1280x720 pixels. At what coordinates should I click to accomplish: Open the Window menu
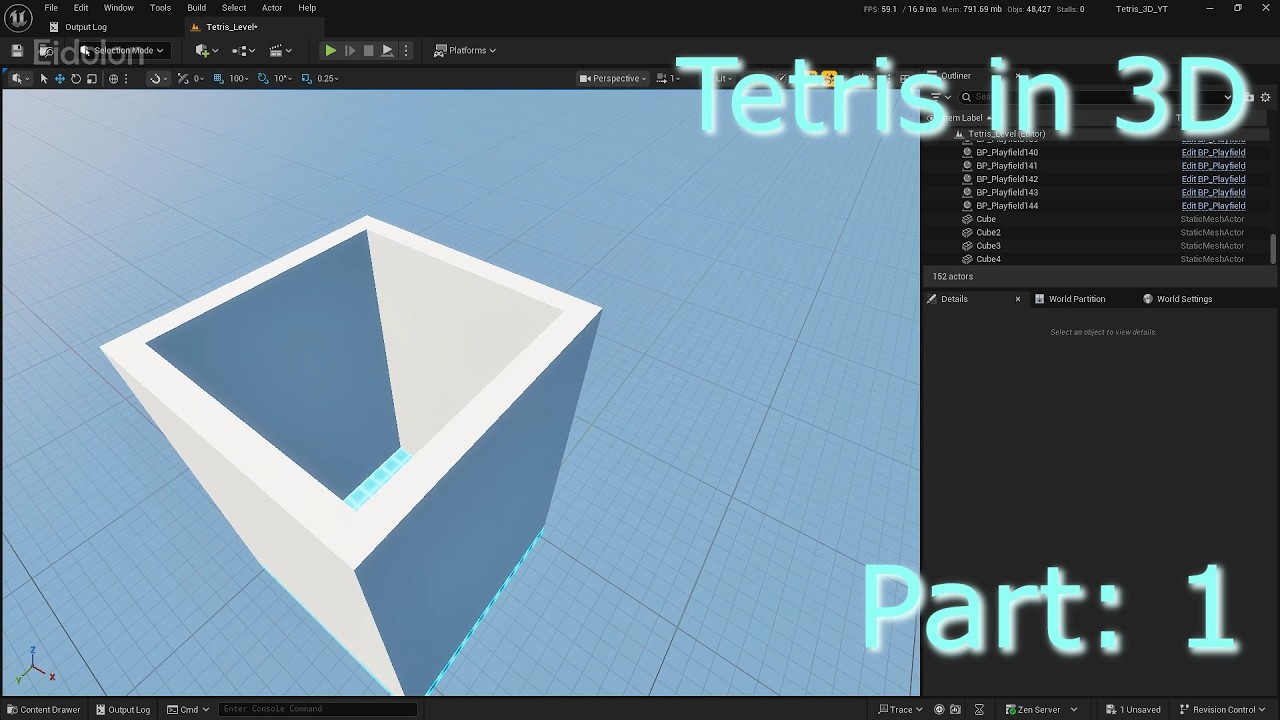click(x=119, y=8)
